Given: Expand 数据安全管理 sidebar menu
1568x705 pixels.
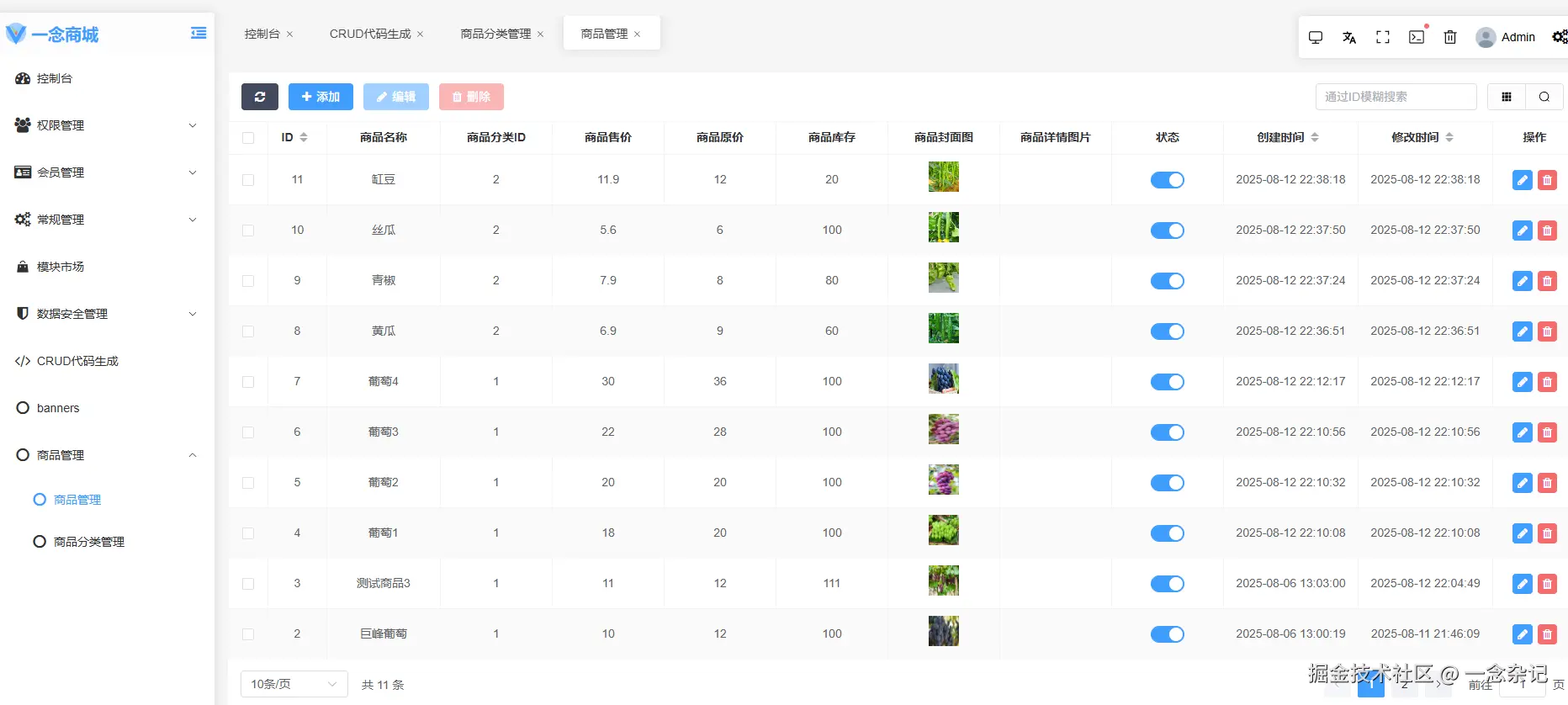Looking at the screenshot, I should pos(107,314).
